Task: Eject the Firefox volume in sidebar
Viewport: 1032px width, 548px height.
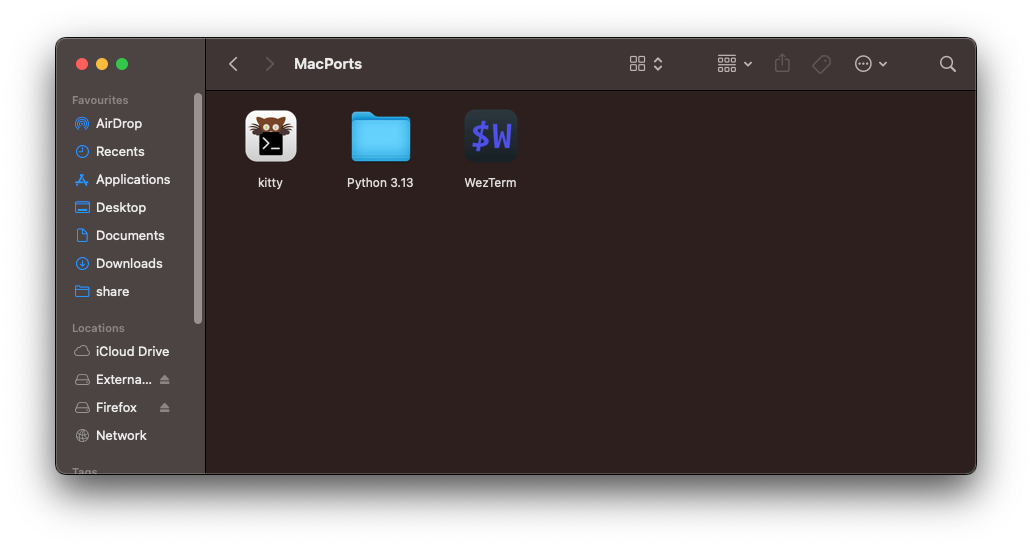Action: 165,408
